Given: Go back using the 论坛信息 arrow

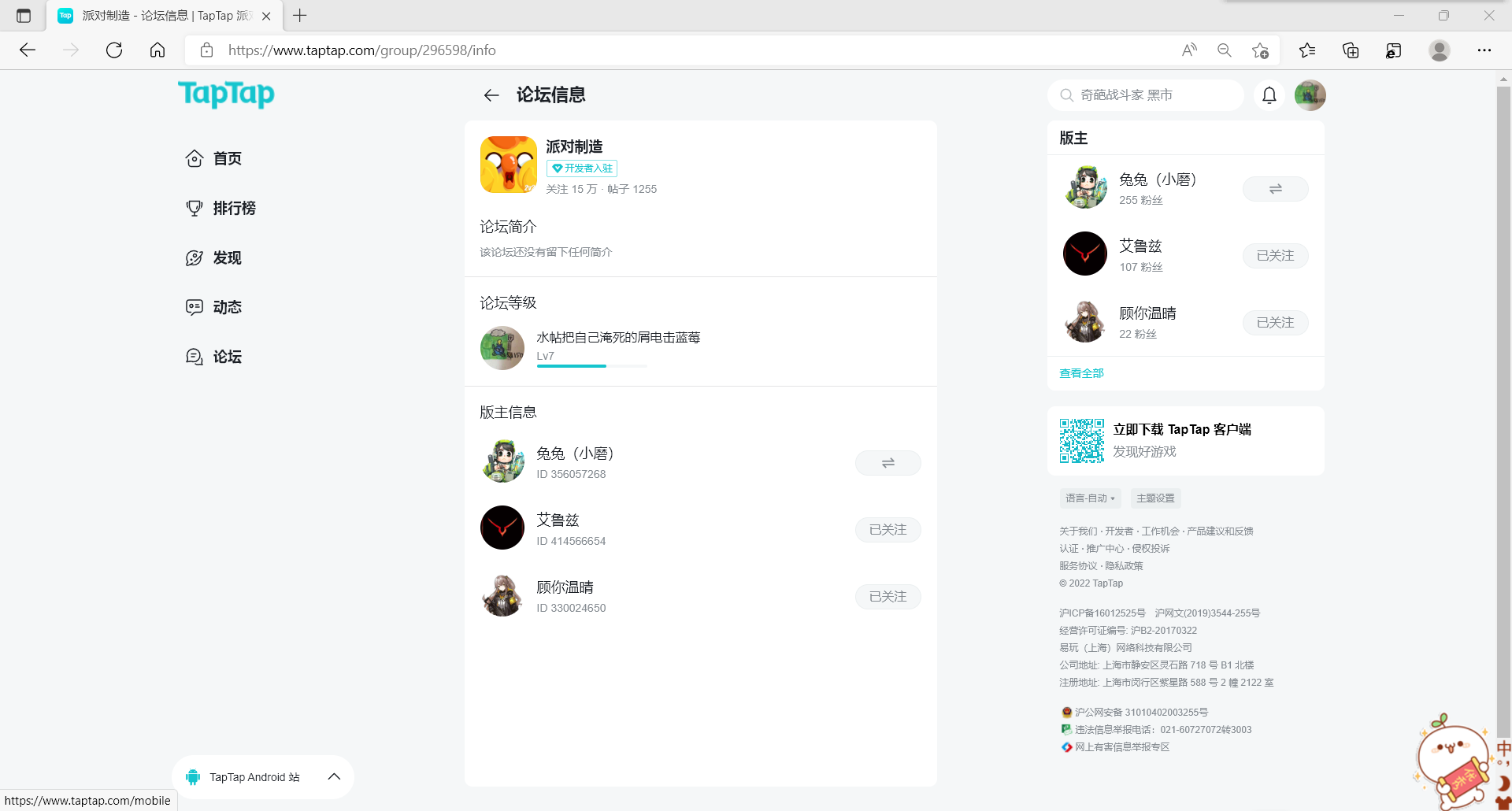Looking at the screenshot, I should [x=491, y=95].
